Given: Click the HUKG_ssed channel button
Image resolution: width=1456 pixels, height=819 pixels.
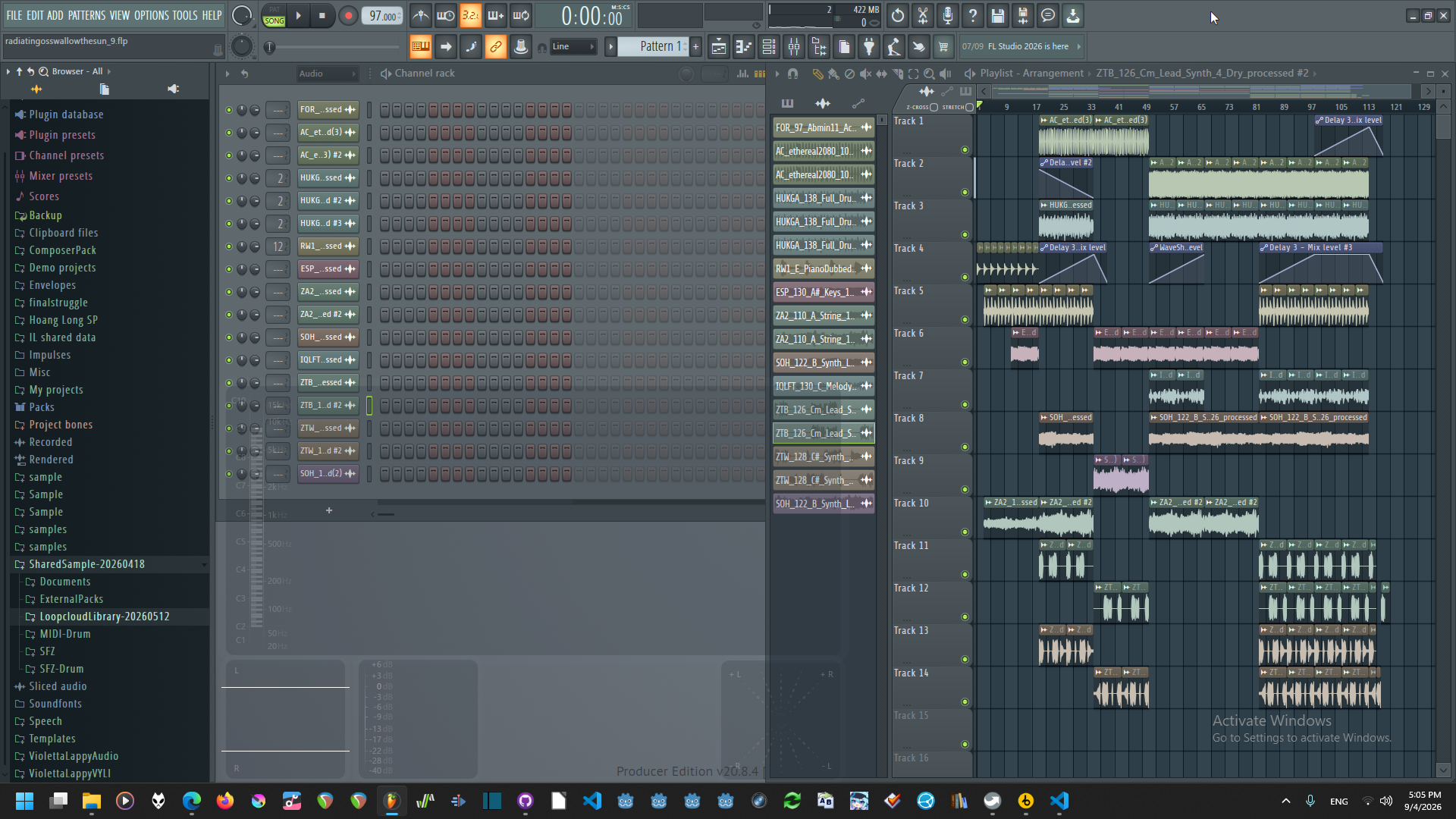Looking at the screenshot, I should click(322, 178).
